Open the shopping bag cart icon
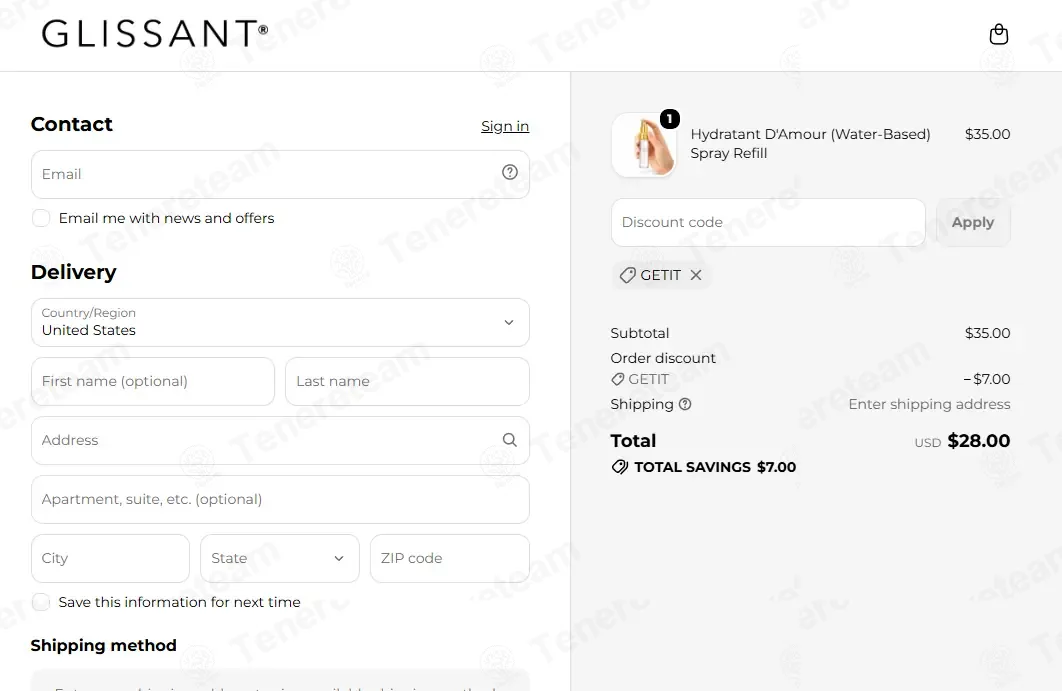Viewport: 1062px width, 691px height. click(x=999, y=34)
